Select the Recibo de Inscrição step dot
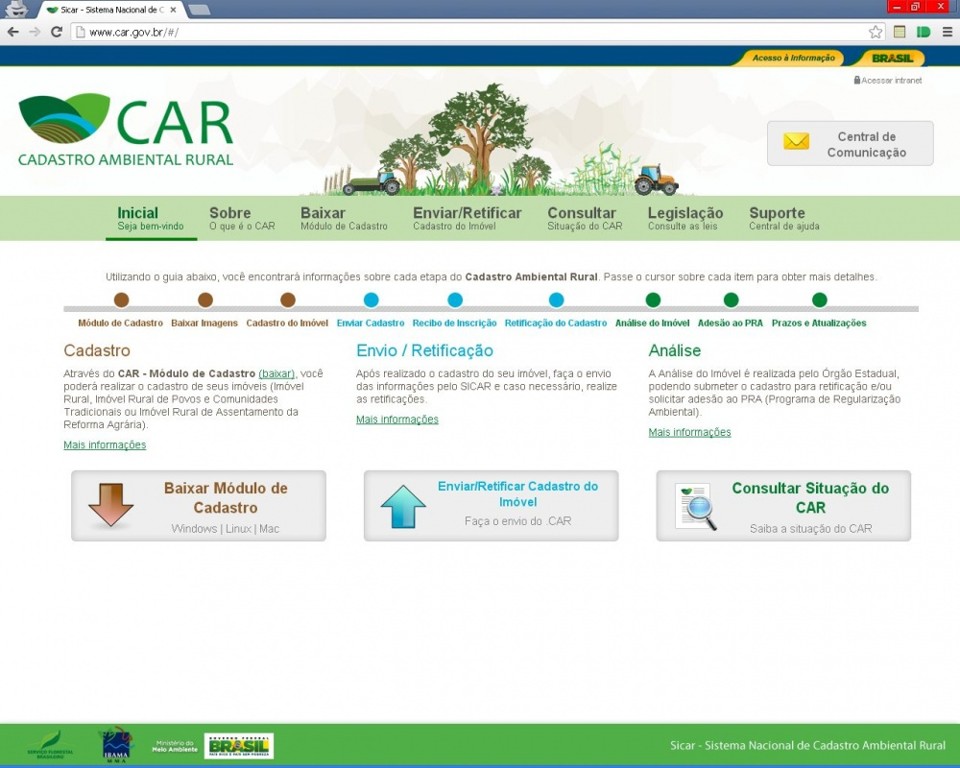The width and height of the screenshot is (960, 768). coord(455,300)
